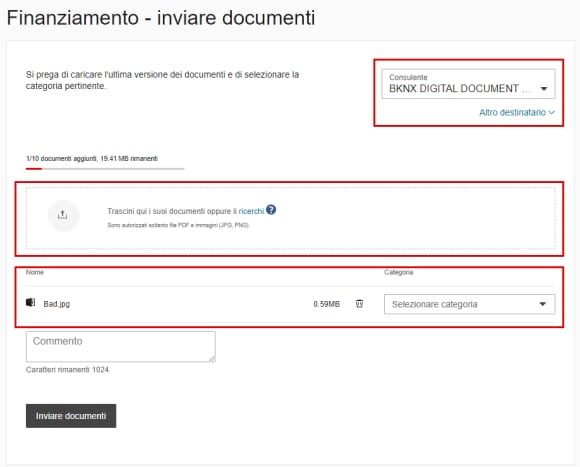Click the upload icon in drop zone
This screenshot has height=467, width=580.
63,216
